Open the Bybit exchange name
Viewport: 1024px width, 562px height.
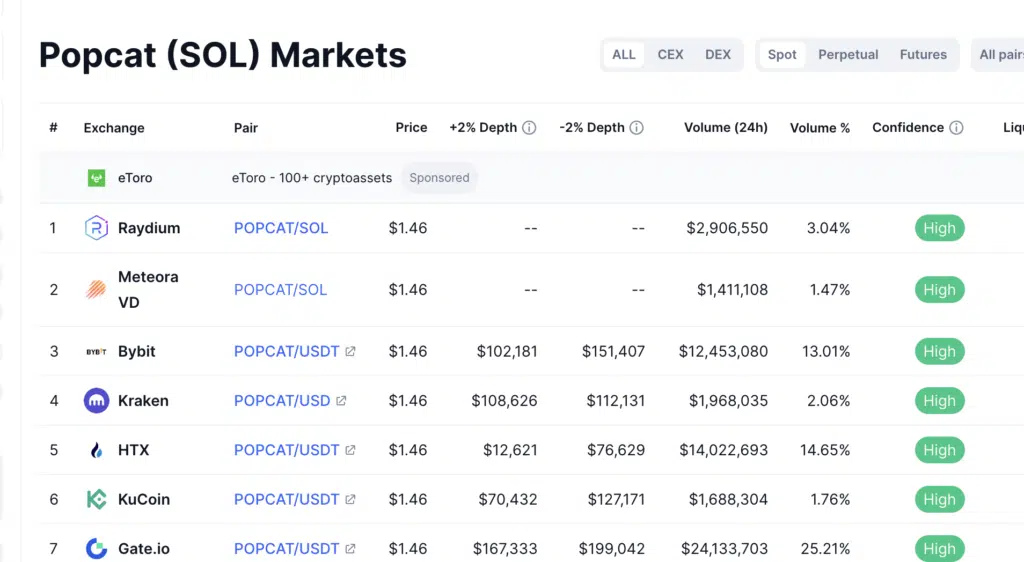136,351
